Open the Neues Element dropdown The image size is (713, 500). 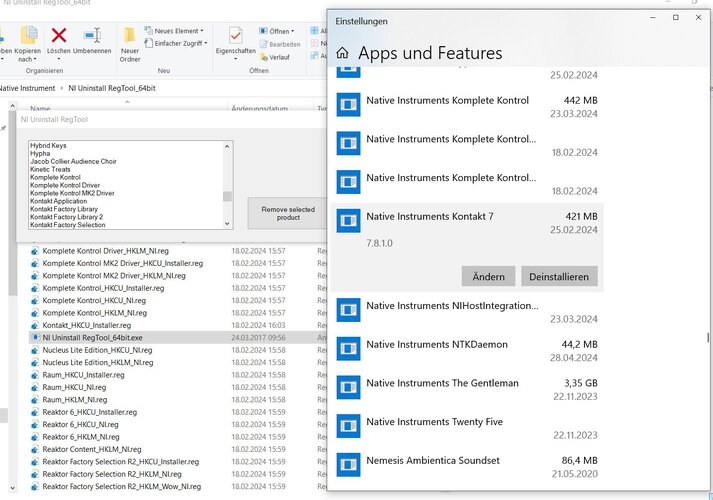[x=174, y=31]
